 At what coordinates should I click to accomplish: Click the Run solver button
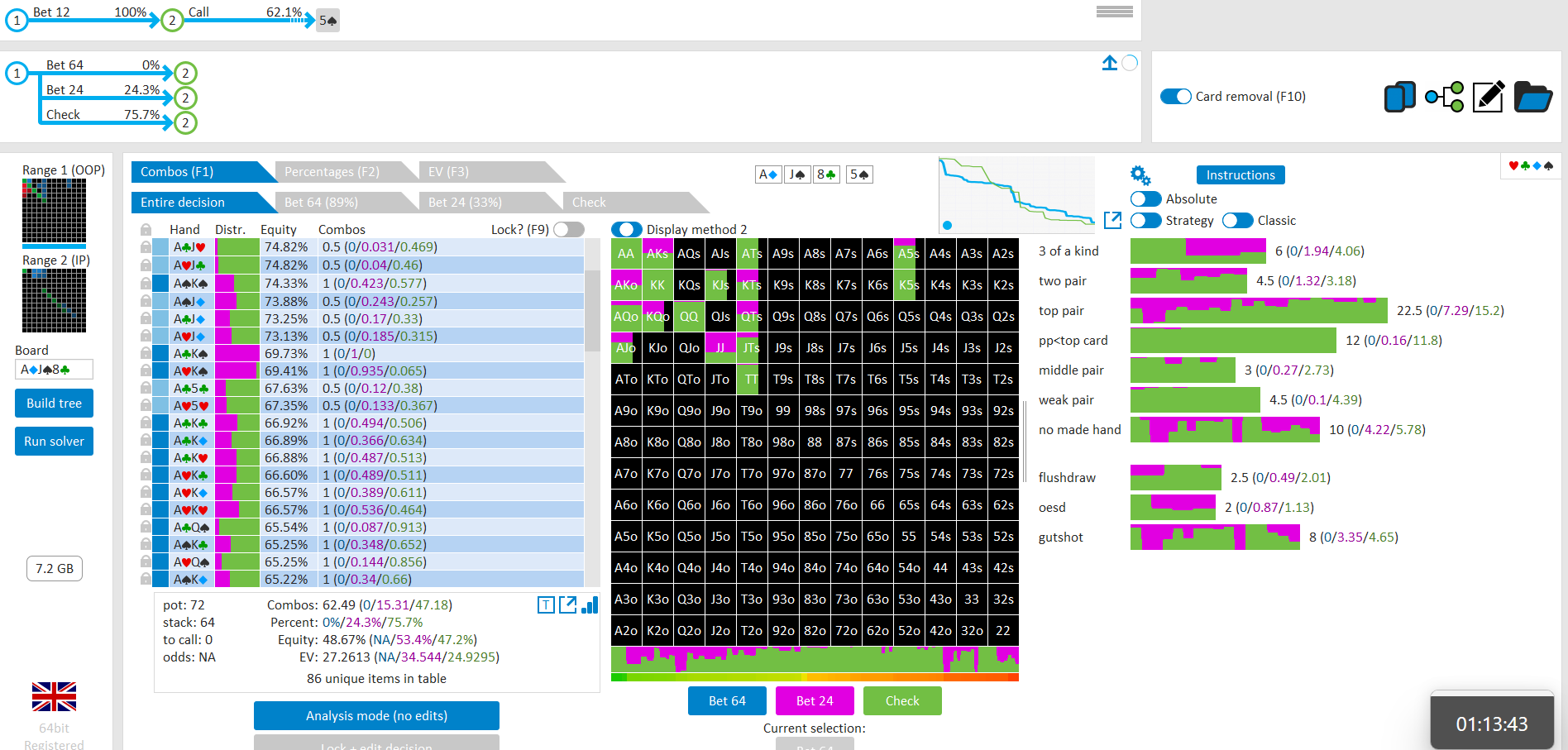point(54,442)
